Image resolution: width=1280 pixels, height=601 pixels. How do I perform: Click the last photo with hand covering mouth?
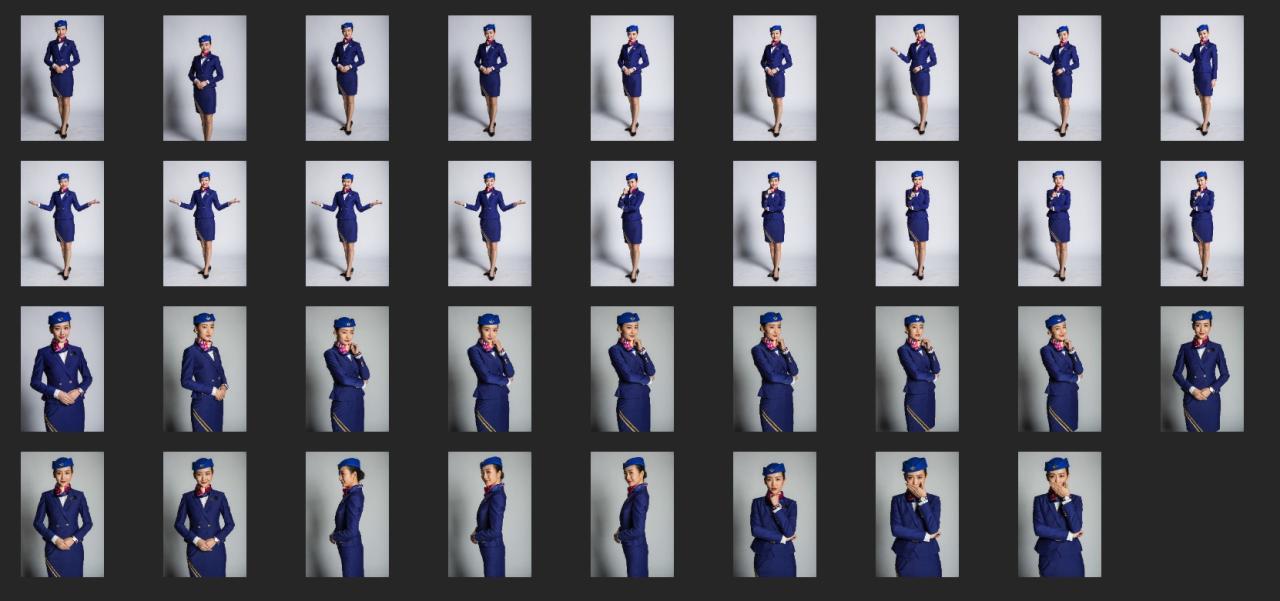tap(1060, 515)
